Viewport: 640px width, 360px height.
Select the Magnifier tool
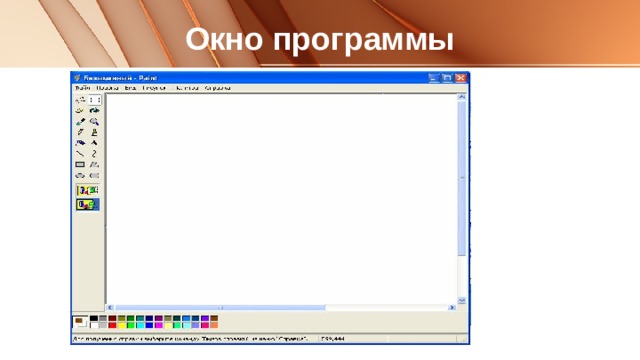[x=95, y=122]
